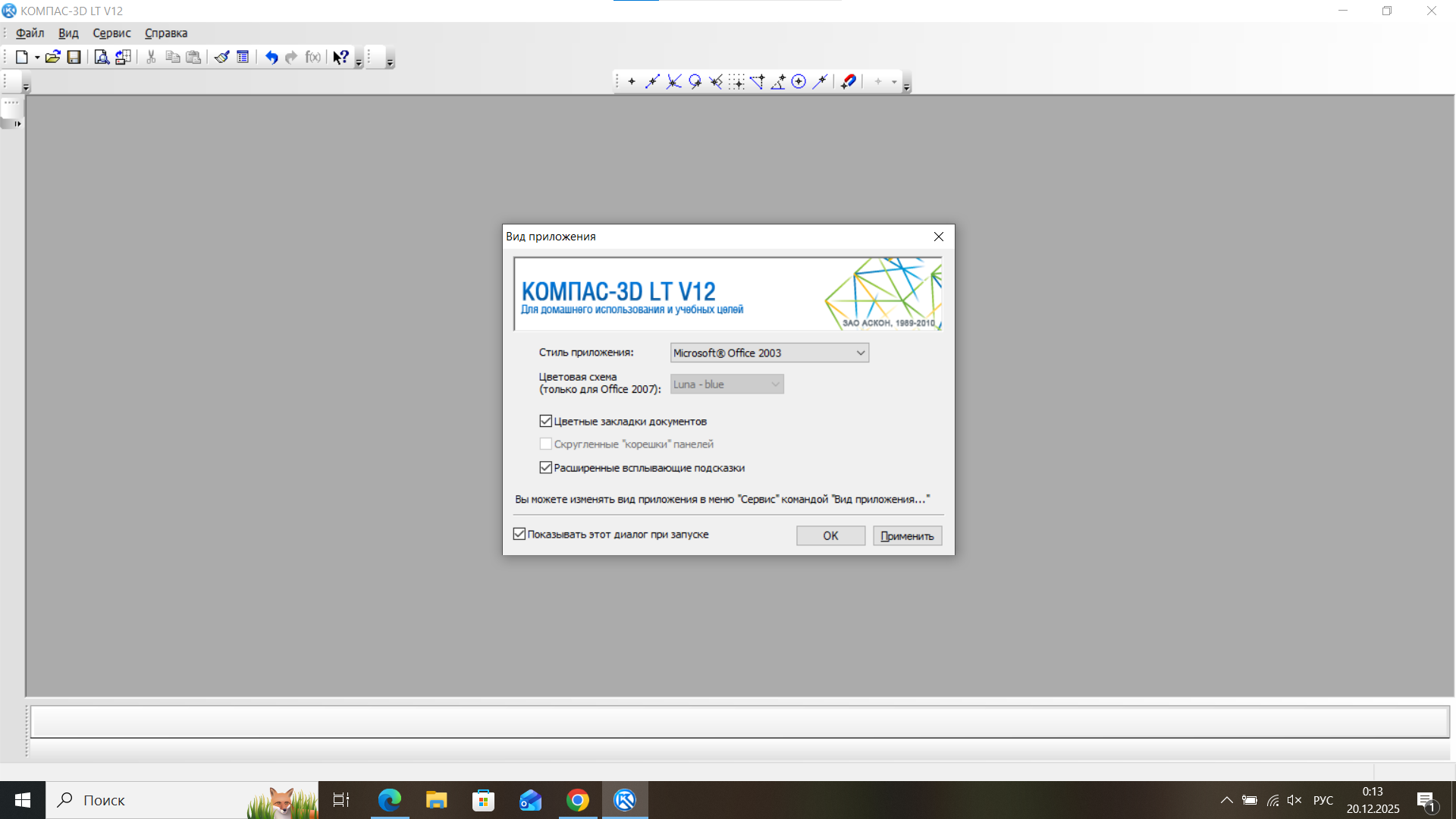1456x819 pixels.
Task: Click the OK button in the dialog
Action: point(830,535)
